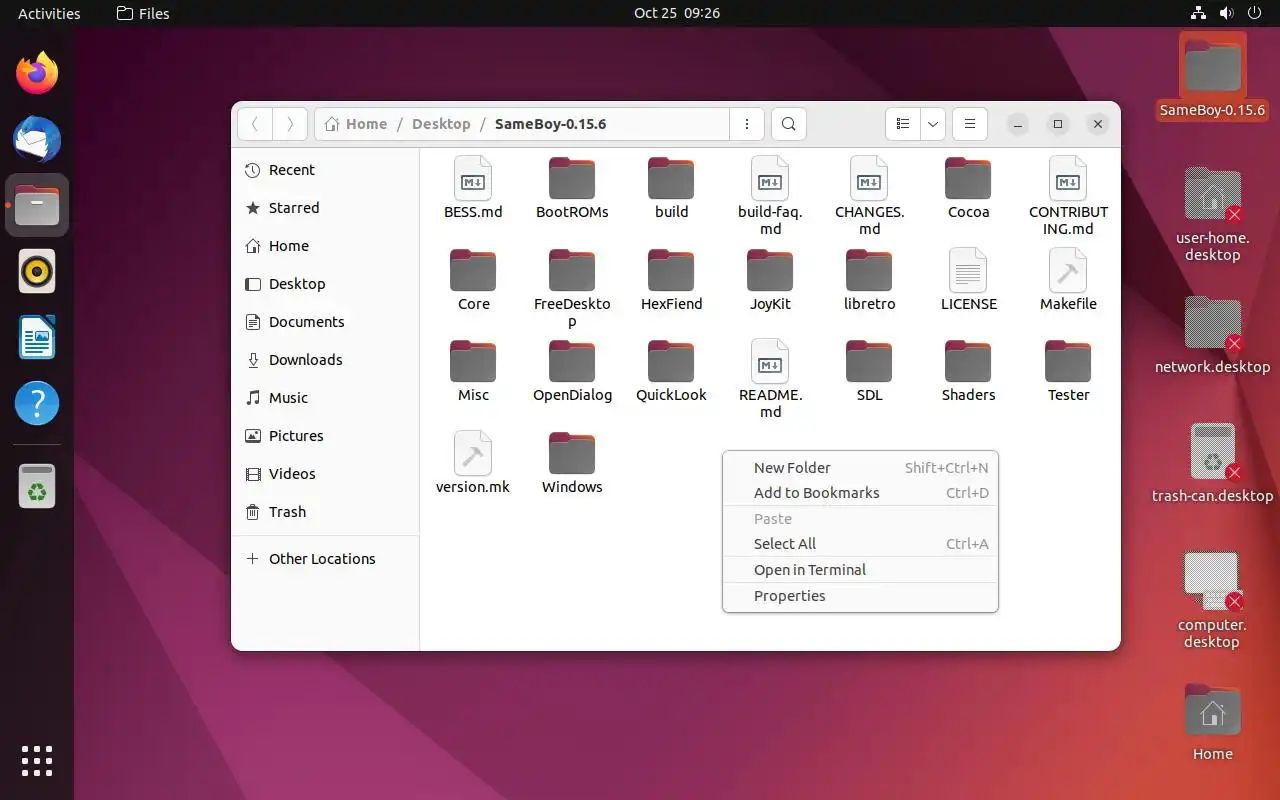Viewport: 1280px width, 800px height.
Task: Open the main hamburger menu
Action: pos(969,124)
